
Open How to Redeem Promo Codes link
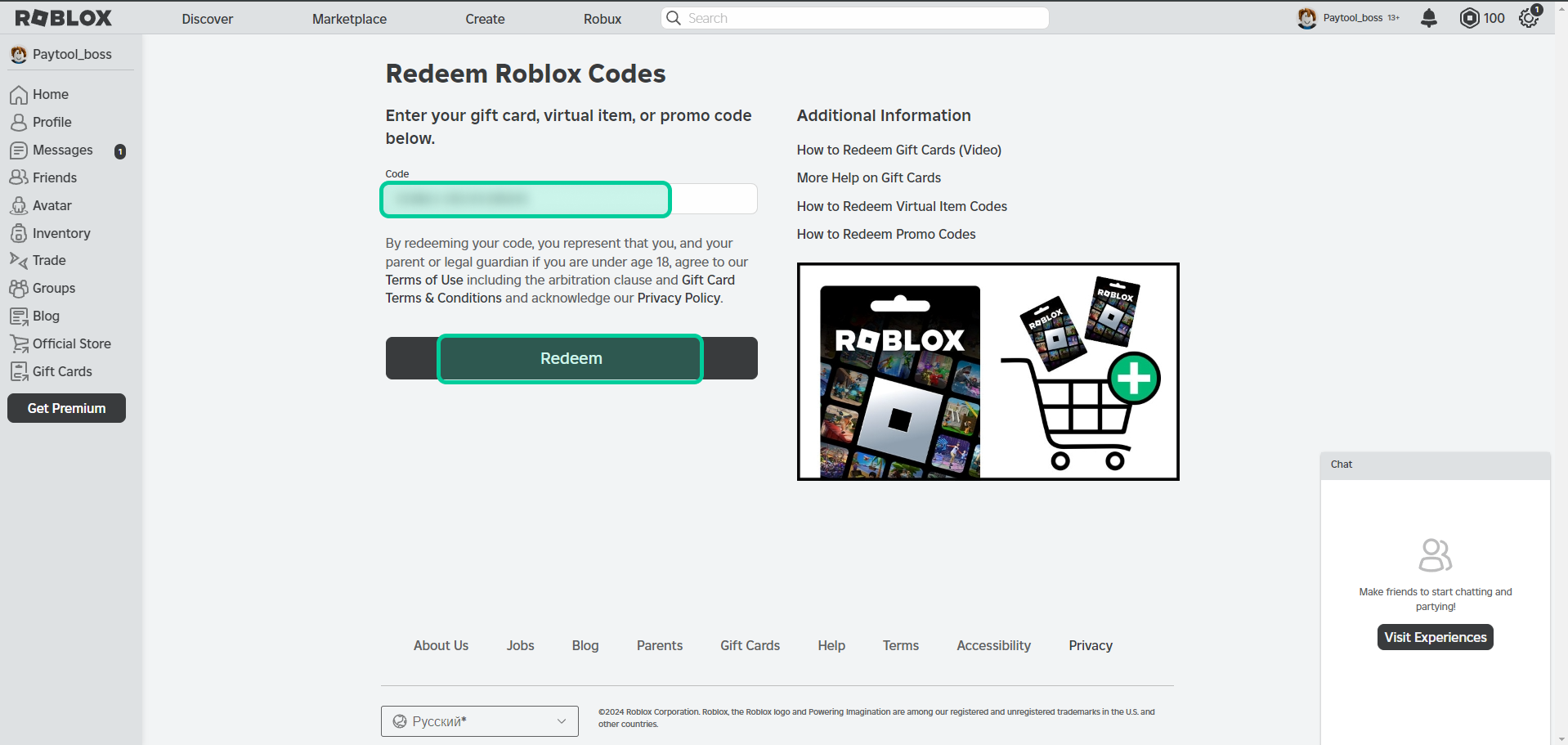[x=886, y=234]
